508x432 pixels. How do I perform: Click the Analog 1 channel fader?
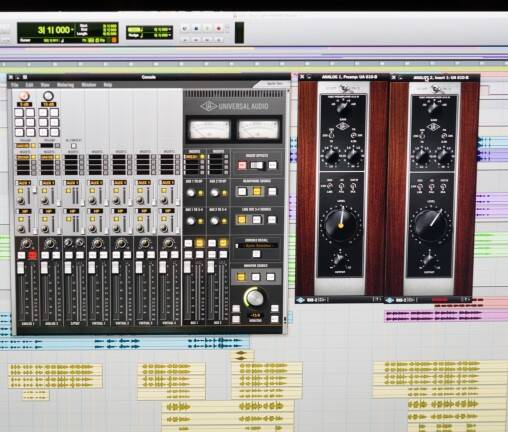tap(20, 268)
